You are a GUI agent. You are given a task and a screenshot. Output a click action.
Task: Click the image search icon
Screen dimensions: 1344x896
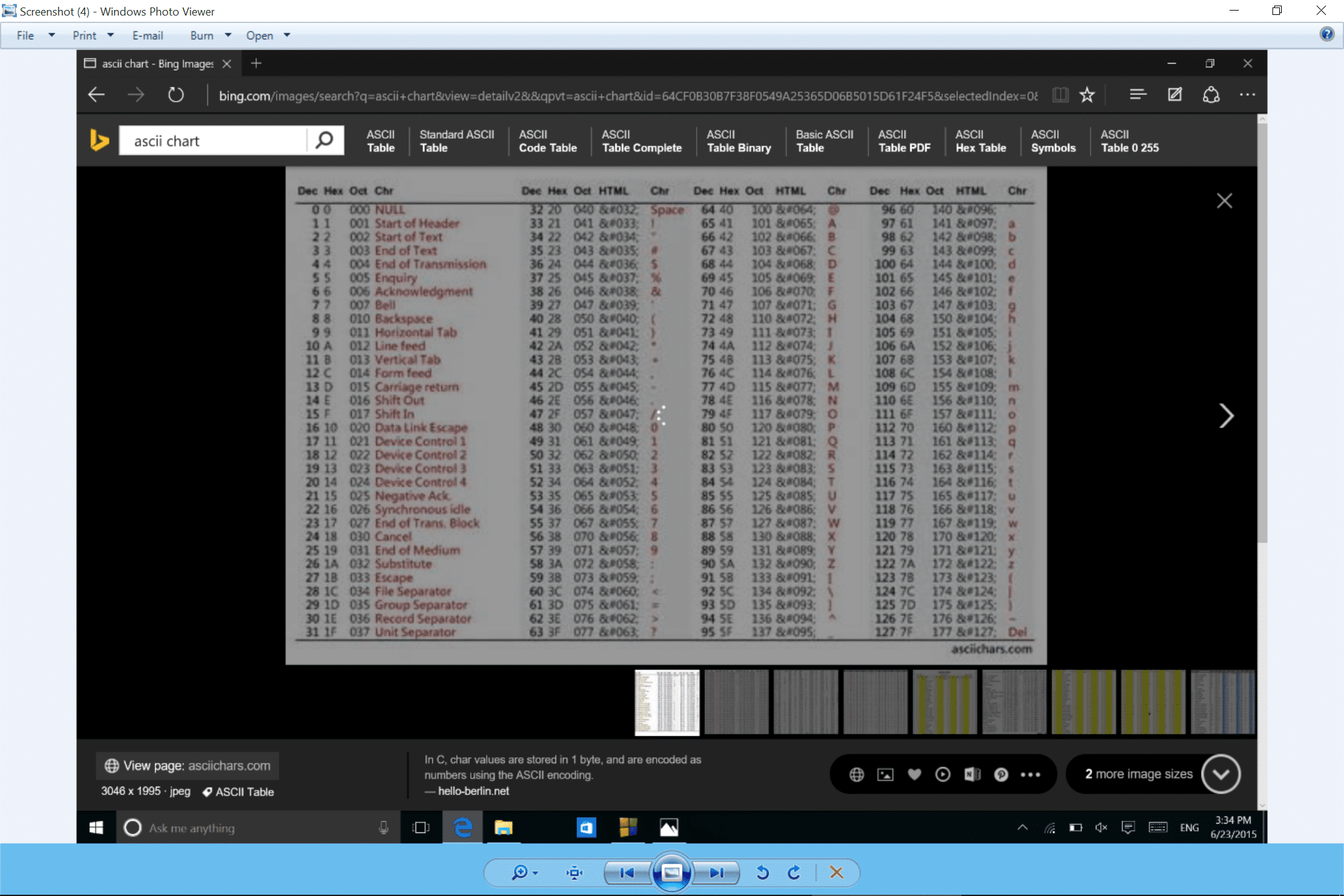pos(885,774)
